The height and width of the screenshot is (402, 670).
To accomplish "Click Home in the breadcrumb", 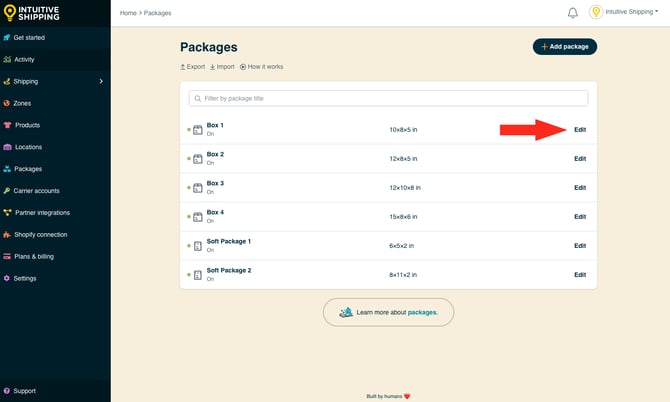I will pyautogui.click(x=128, y=13).
